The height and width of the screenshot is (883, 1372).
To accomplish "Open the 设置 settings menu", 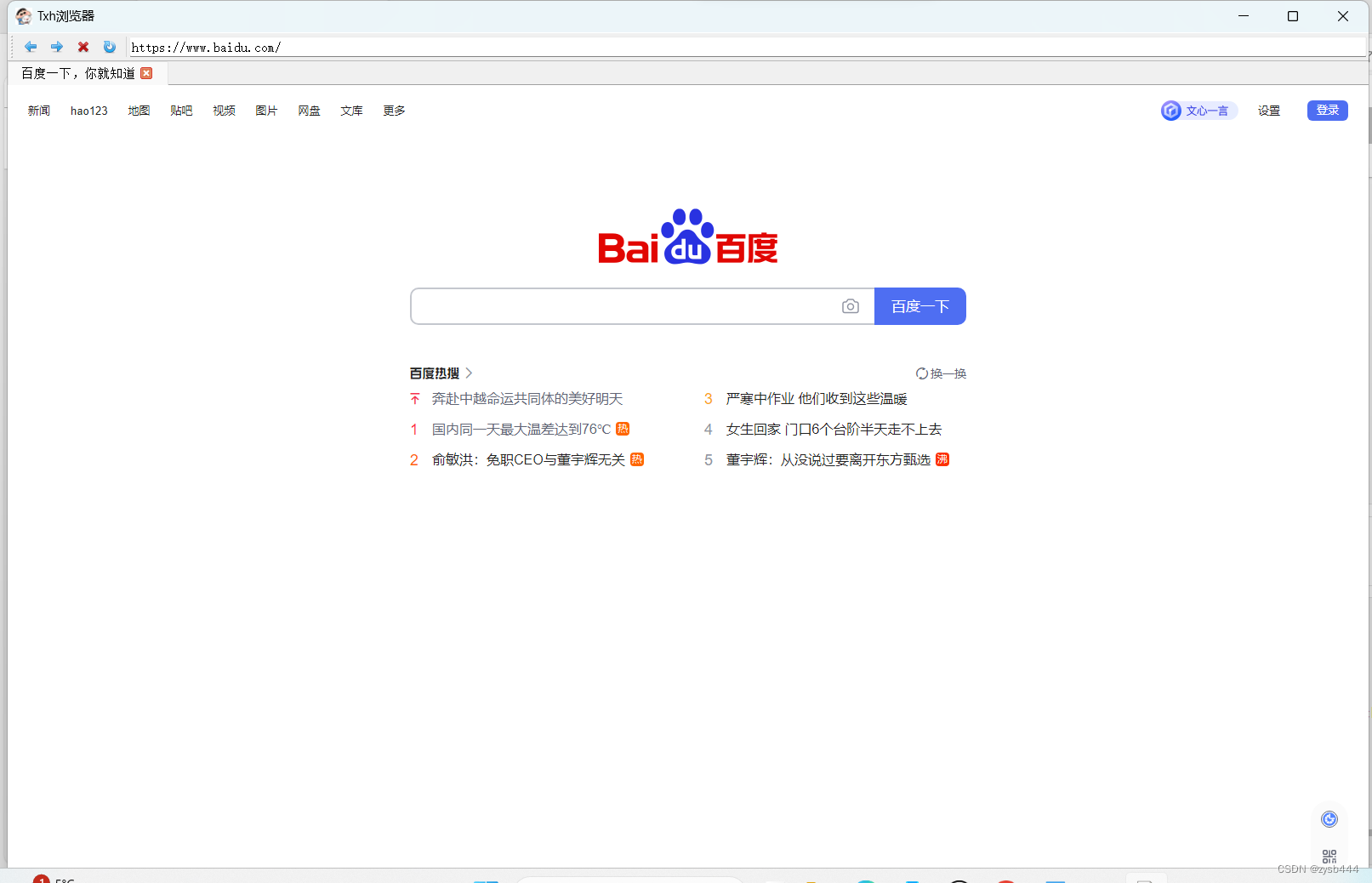I will (x=1269, y=111).
